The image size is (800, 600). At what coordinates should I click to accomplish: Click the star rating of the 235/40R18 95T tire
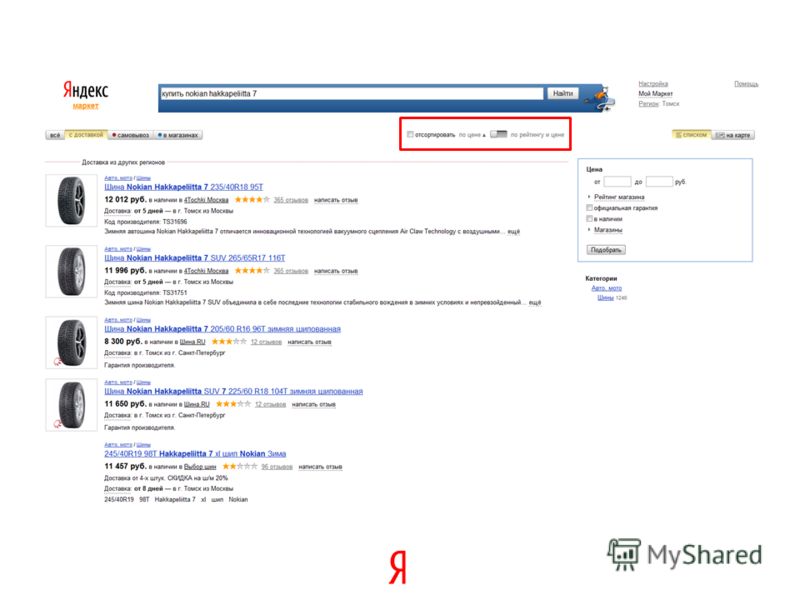252,199
